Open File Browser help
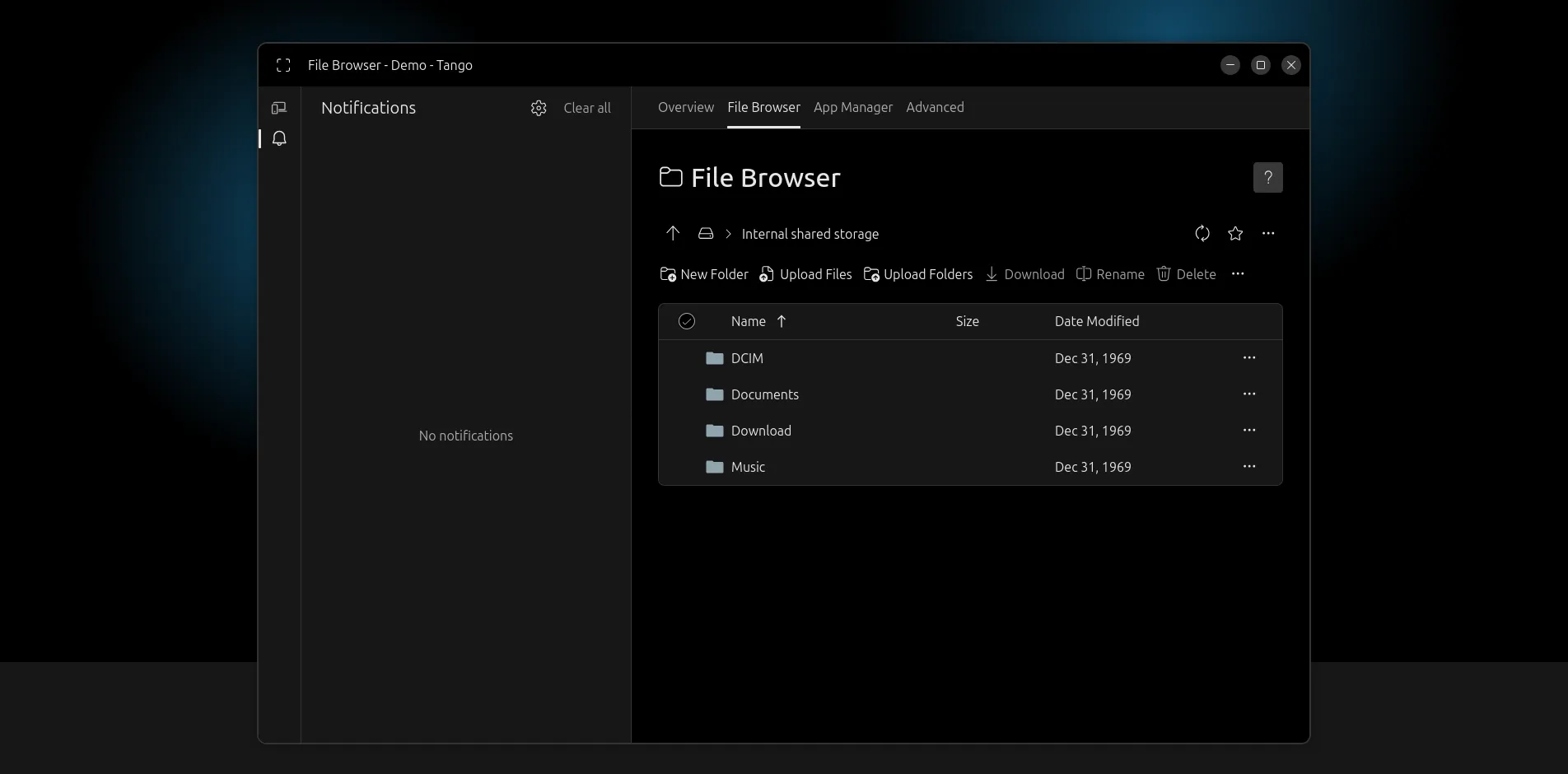The width and height of the screenshot is (1568, 774). (x=1267, y=177)
